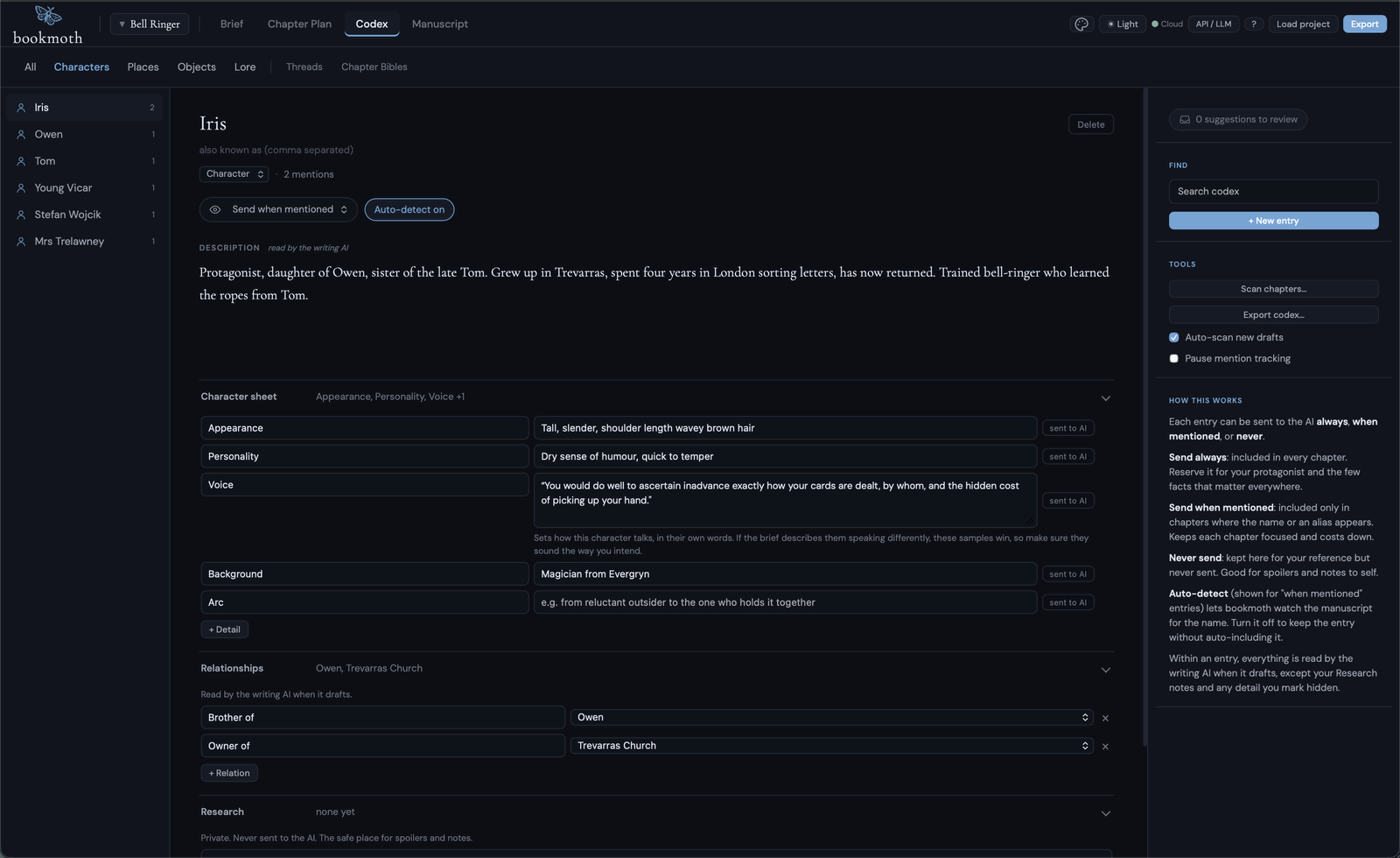Select Young Vicar in the character list
This screenshot has width=1400, height=858.
pos(85,188)
